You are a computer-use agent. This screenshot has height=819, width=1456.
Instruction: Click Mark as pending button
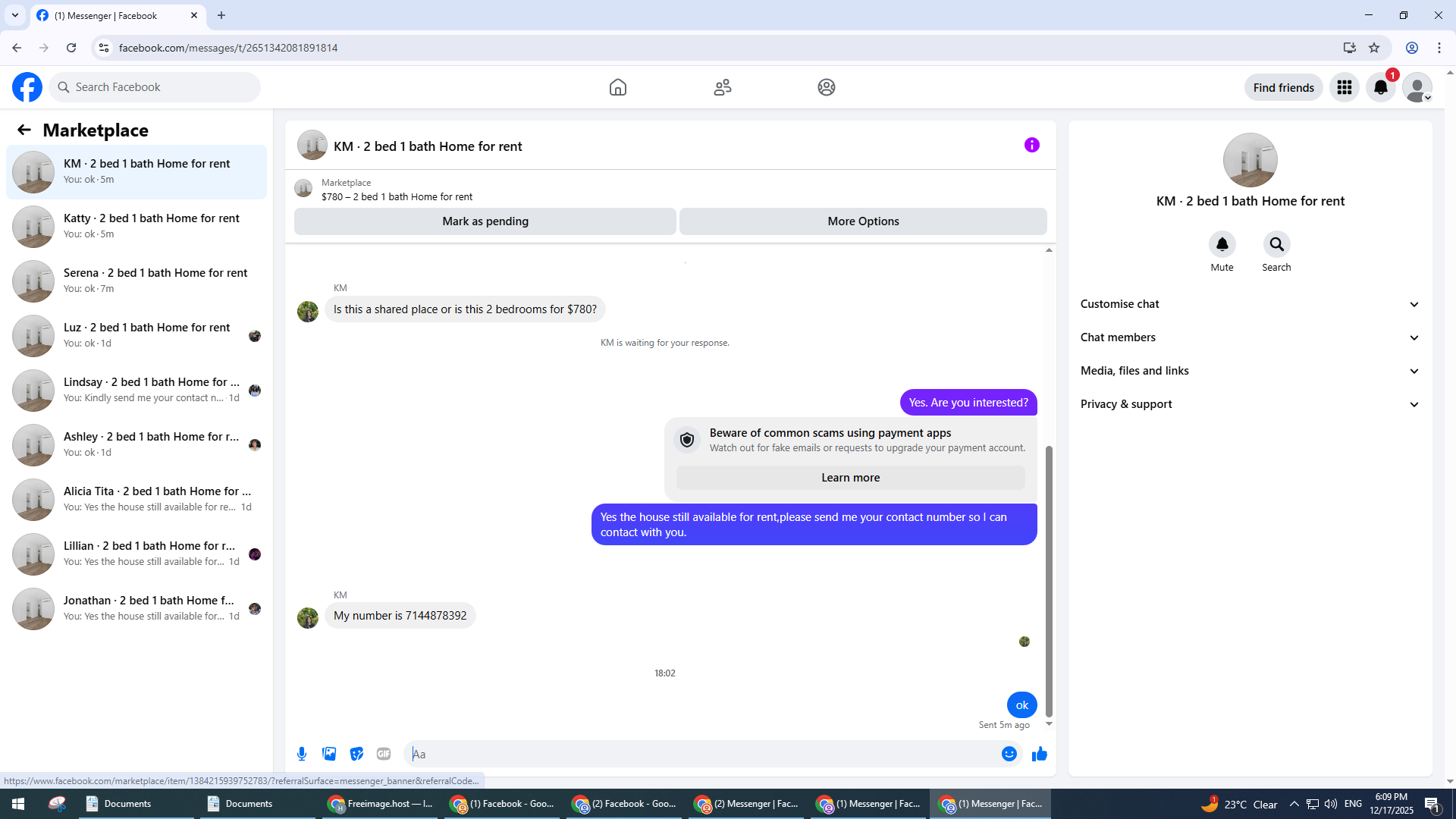click(485, 221)
